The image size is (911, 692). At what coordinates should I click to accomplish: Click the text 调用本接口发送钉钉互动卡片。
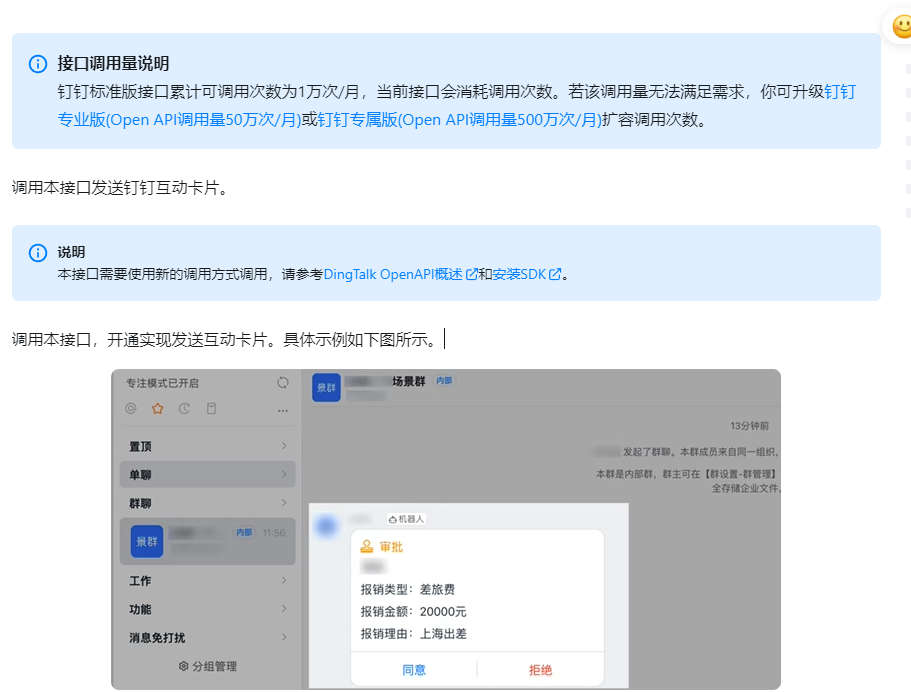point(120,188)
